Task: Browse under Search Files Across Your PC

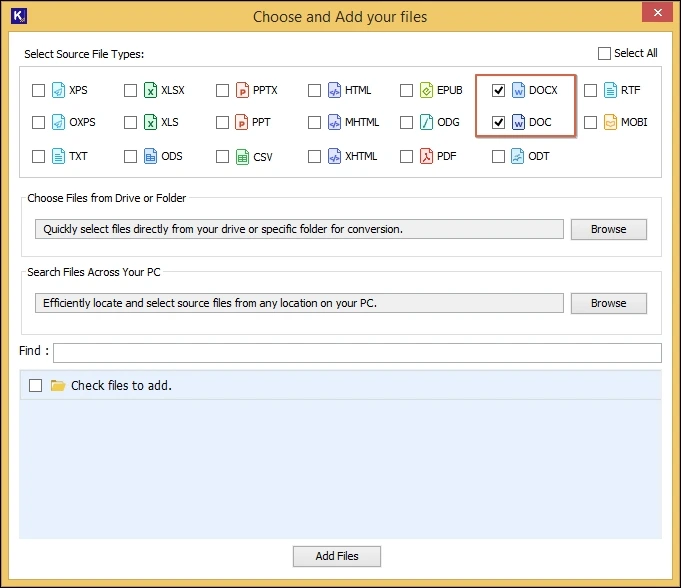Action: (x=608, y=303)
